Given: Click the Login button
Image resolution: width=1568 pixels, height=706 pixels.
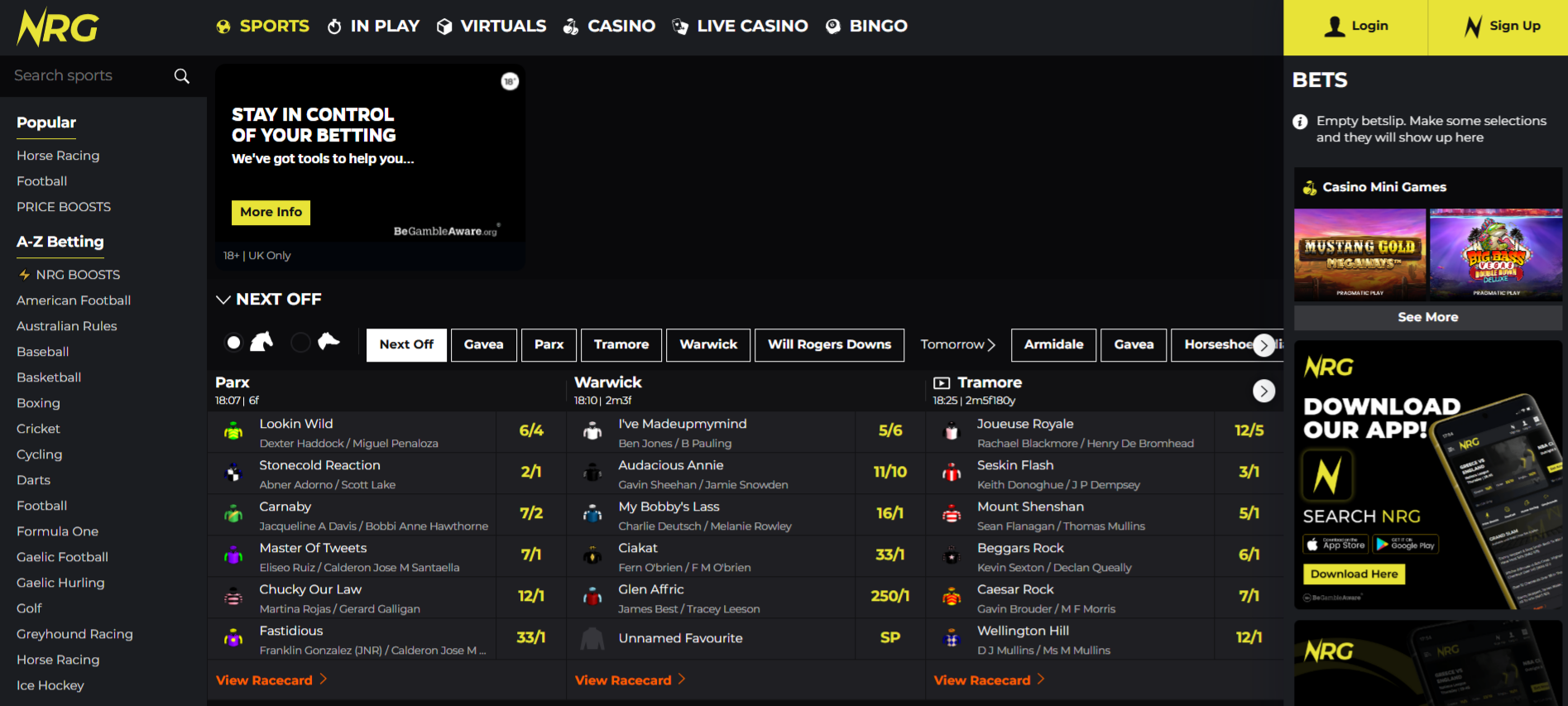Looking at the screenshot, I should 1356,27.
